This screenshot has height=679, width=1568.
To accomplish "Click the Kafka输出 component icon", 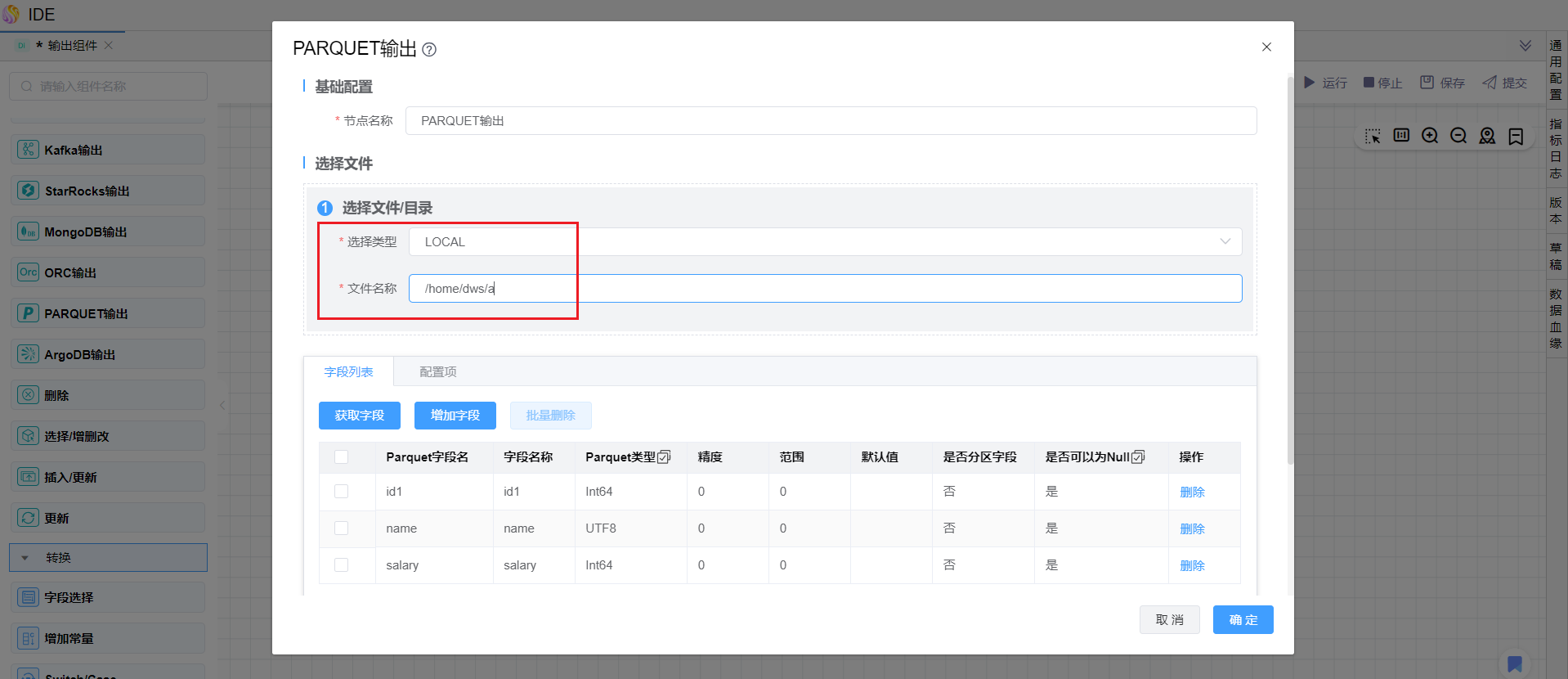I will click(29, 150).
